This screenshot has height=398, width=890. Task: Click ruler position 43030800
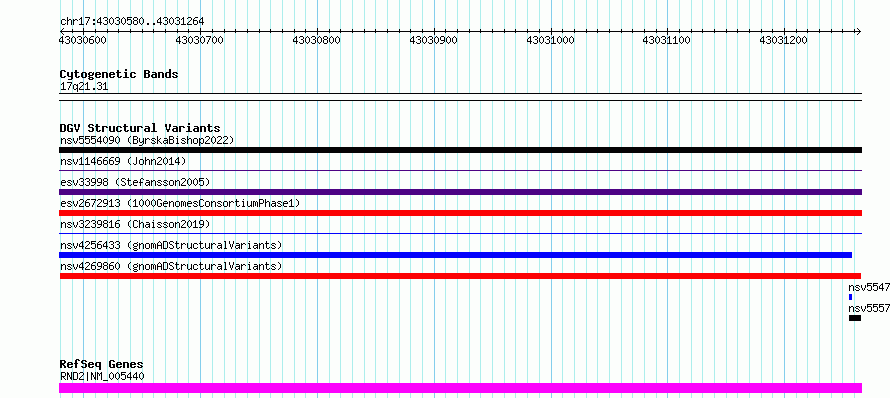click(x=317, y=40)
